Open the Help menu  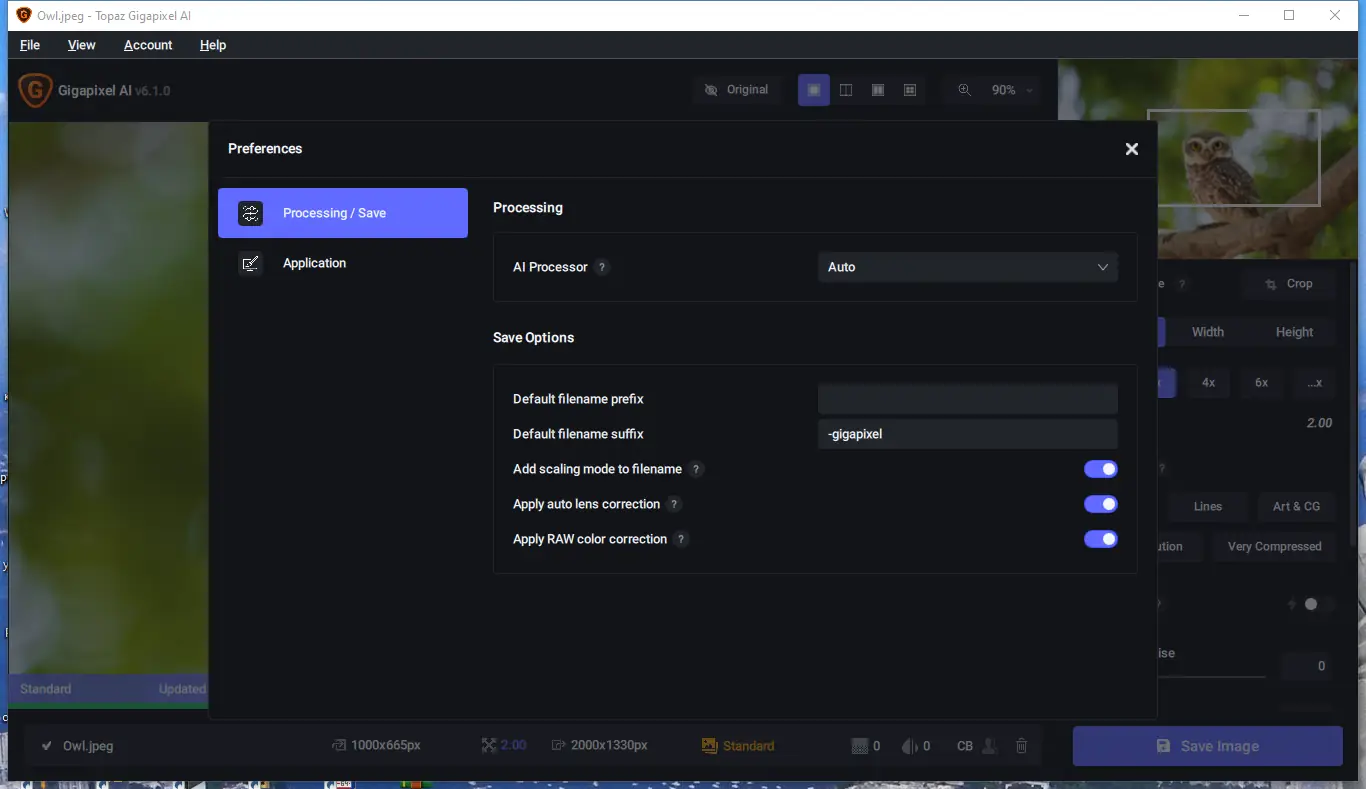(x=213, y=45)
